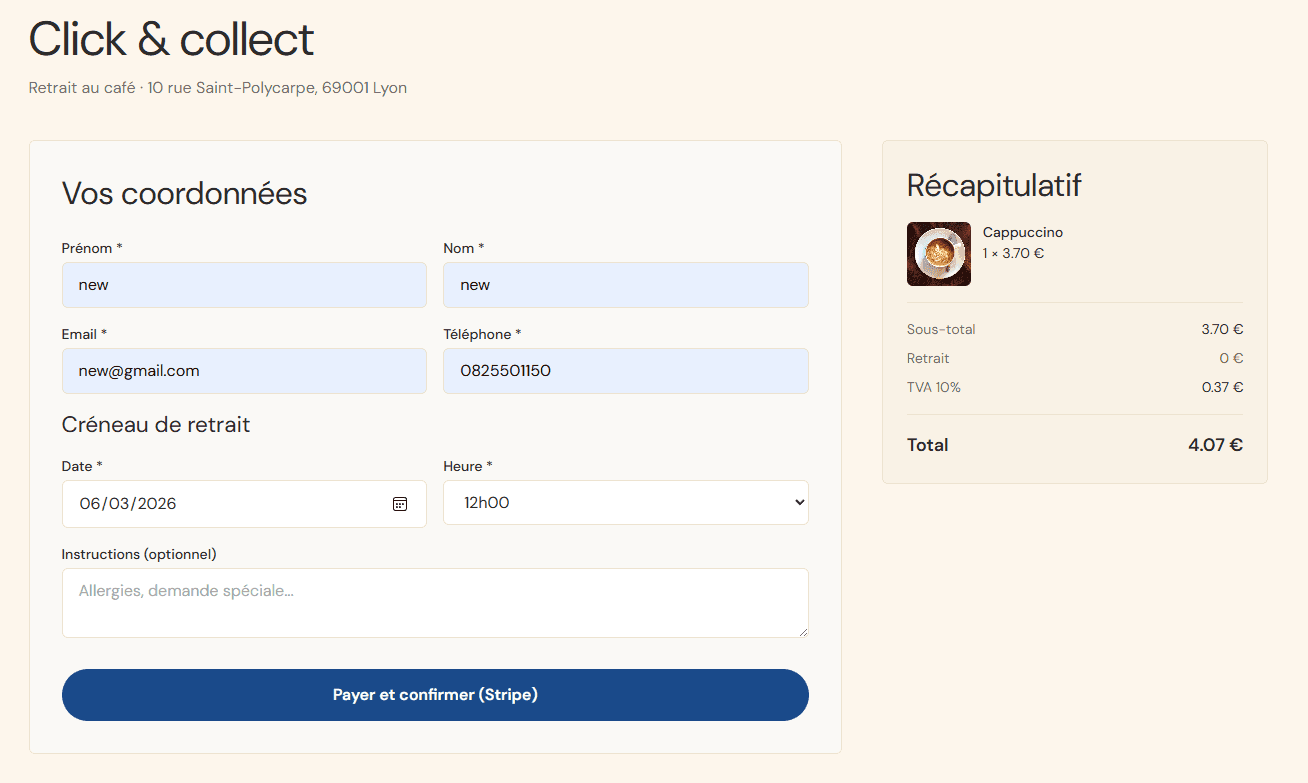1308x783 pixels.
Task: Click the Click & collect page heading
Action: (x=171, y=40)
